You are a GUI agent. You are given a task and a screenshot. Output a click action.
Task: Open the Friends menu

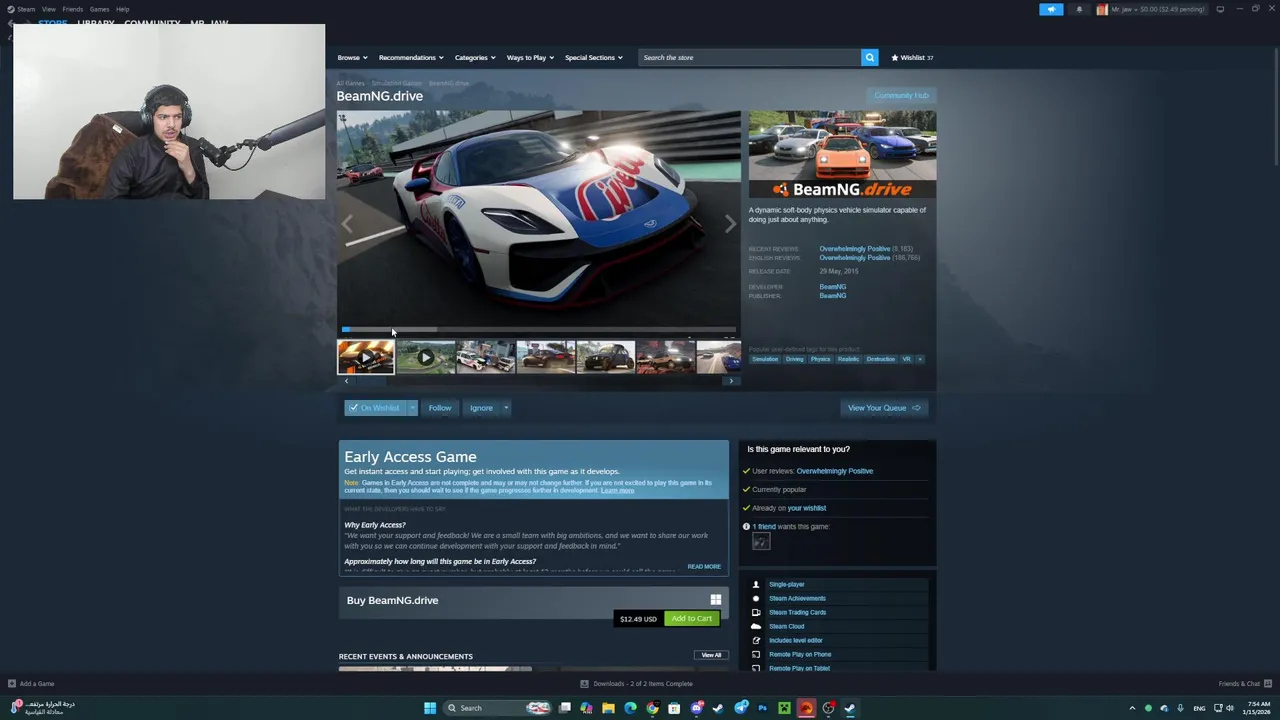click(72, 9)
